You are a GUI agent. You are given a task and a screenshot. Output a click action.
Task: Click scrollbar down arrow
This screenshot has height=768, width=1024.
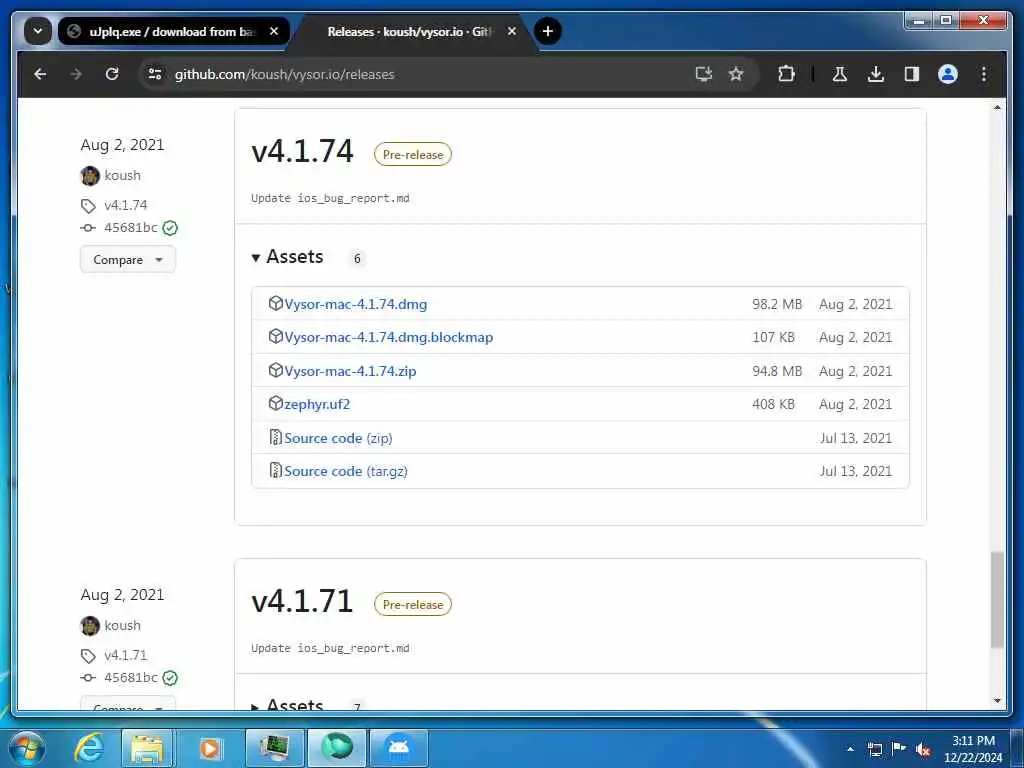[997, 701]
